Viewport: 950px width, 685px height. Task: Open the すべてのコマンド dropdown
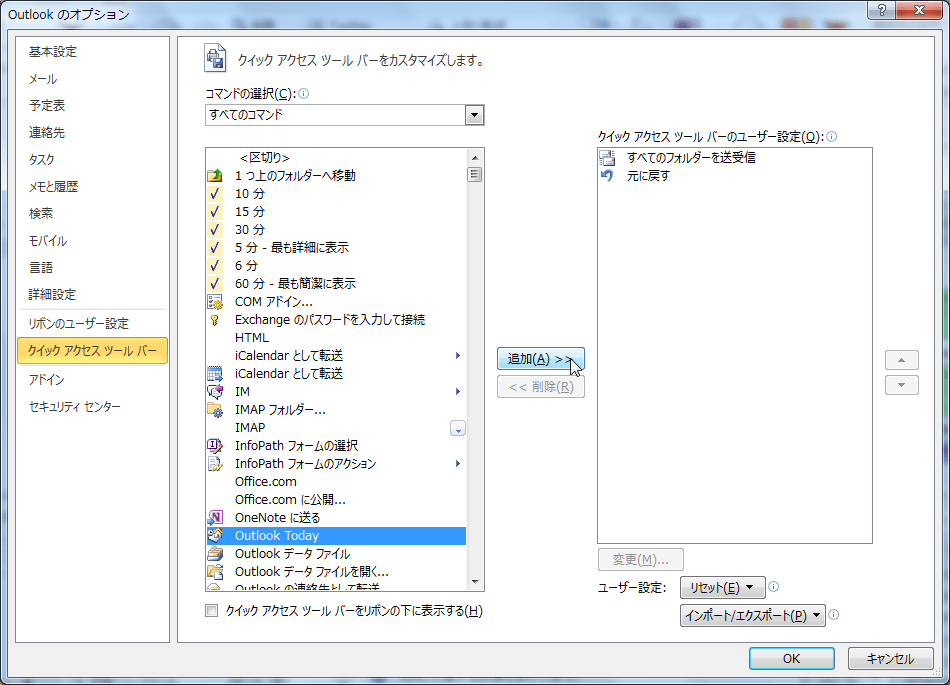tap(474, 114)
